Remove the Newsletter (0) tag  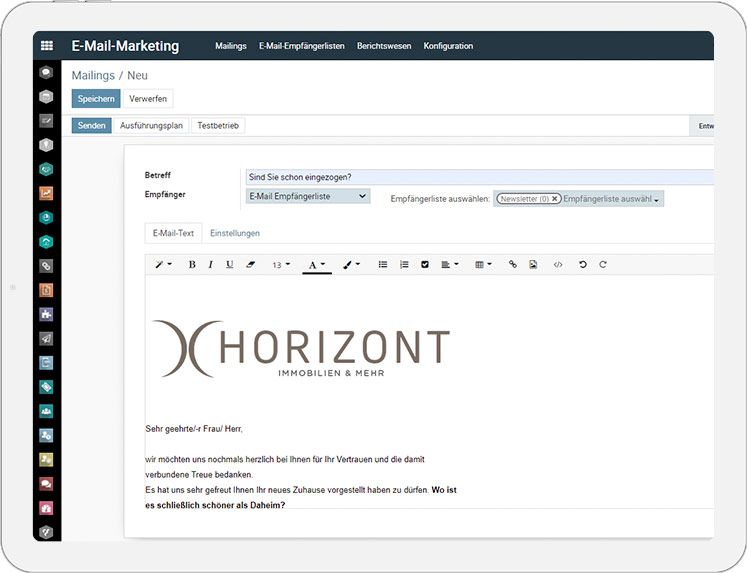[x=555, y=199]
